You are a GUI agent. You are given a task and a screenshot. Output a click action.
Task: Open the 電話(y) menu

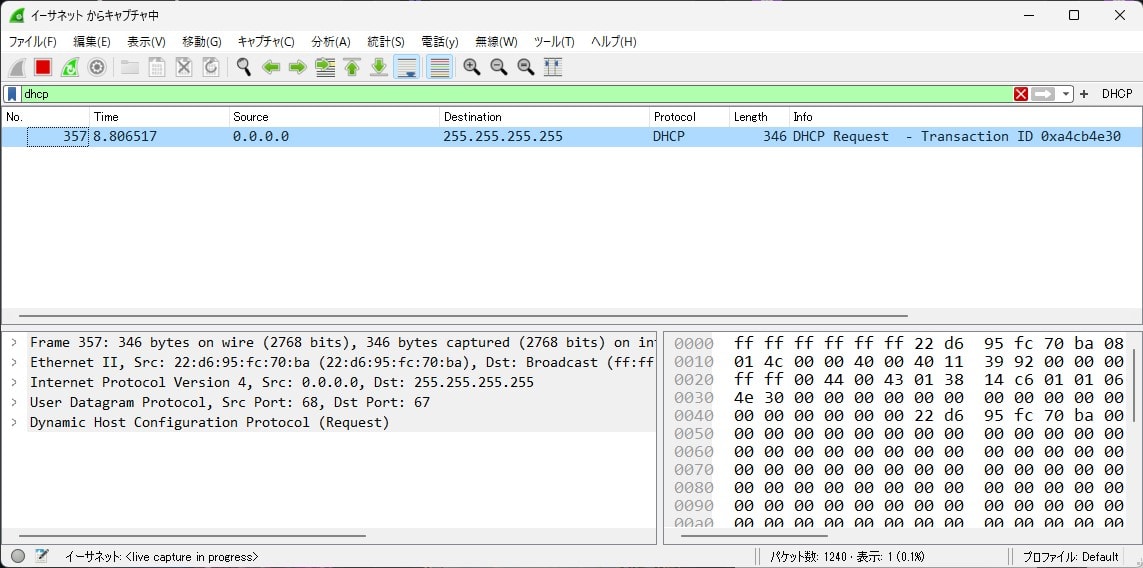coord(440,42)
